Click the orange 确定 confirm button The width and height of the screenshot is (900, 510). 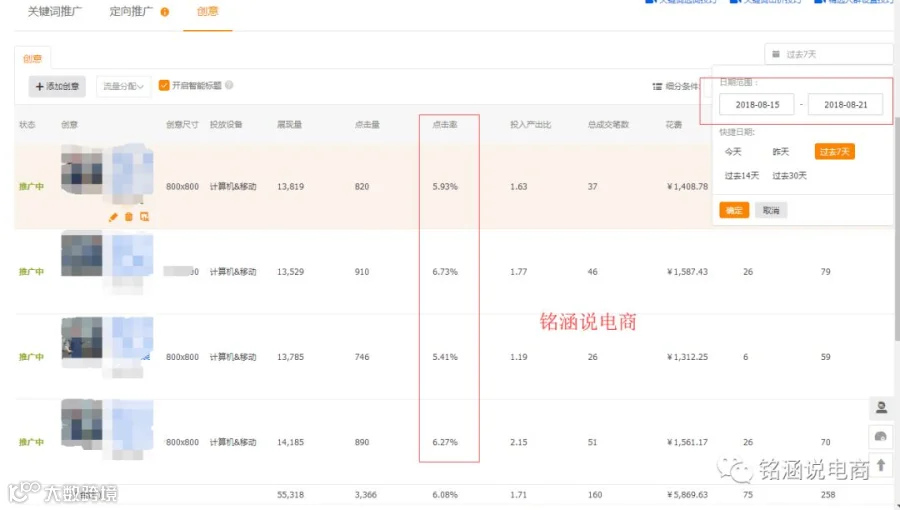pos(734,210)
